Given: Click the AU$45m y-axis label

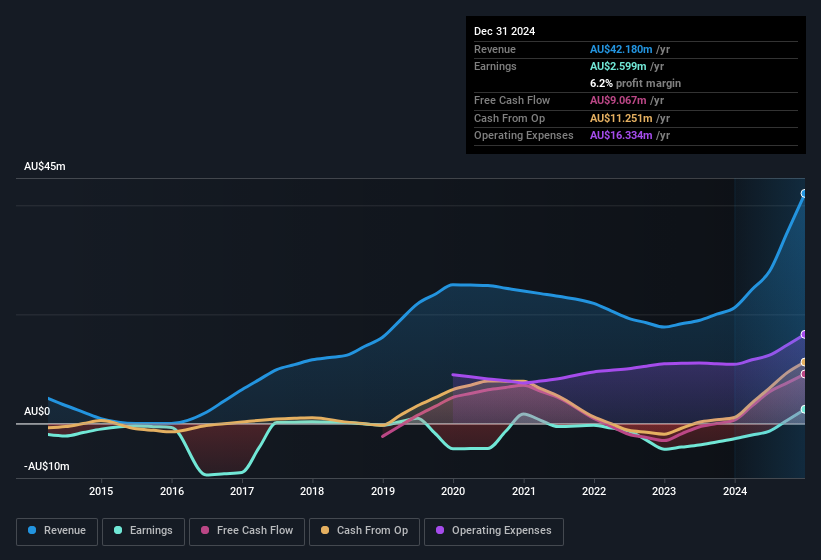Looking at the screenshot, I should point(45,166).
